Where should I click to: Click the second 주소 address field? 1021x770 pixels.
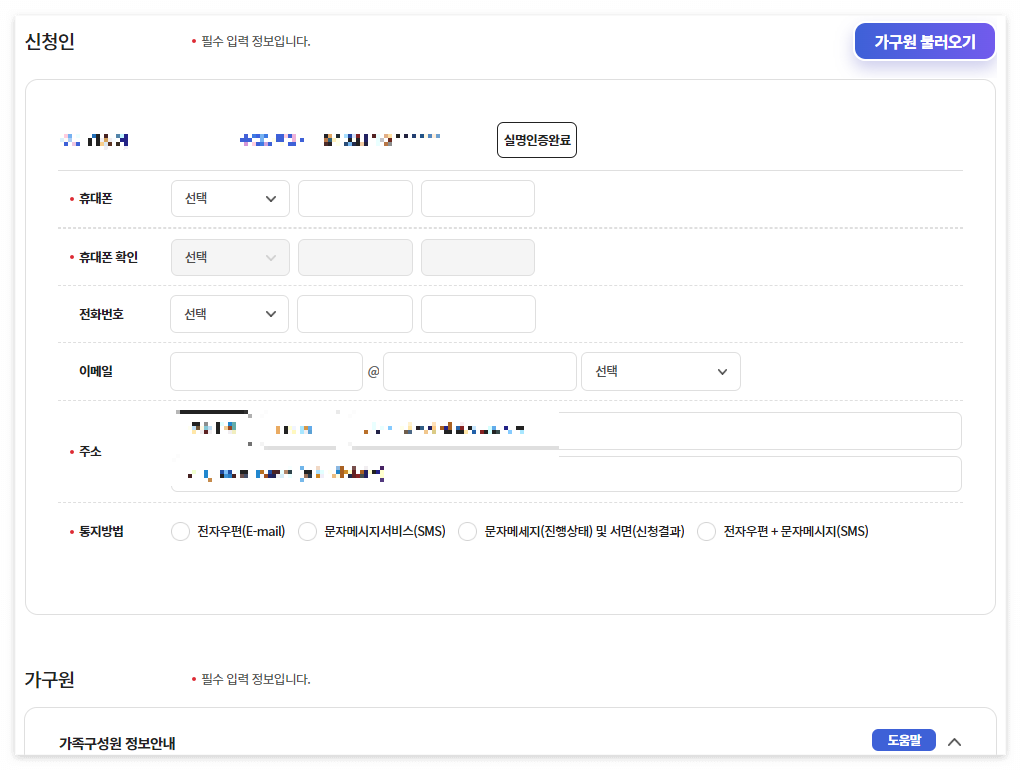tap(566, 472)
